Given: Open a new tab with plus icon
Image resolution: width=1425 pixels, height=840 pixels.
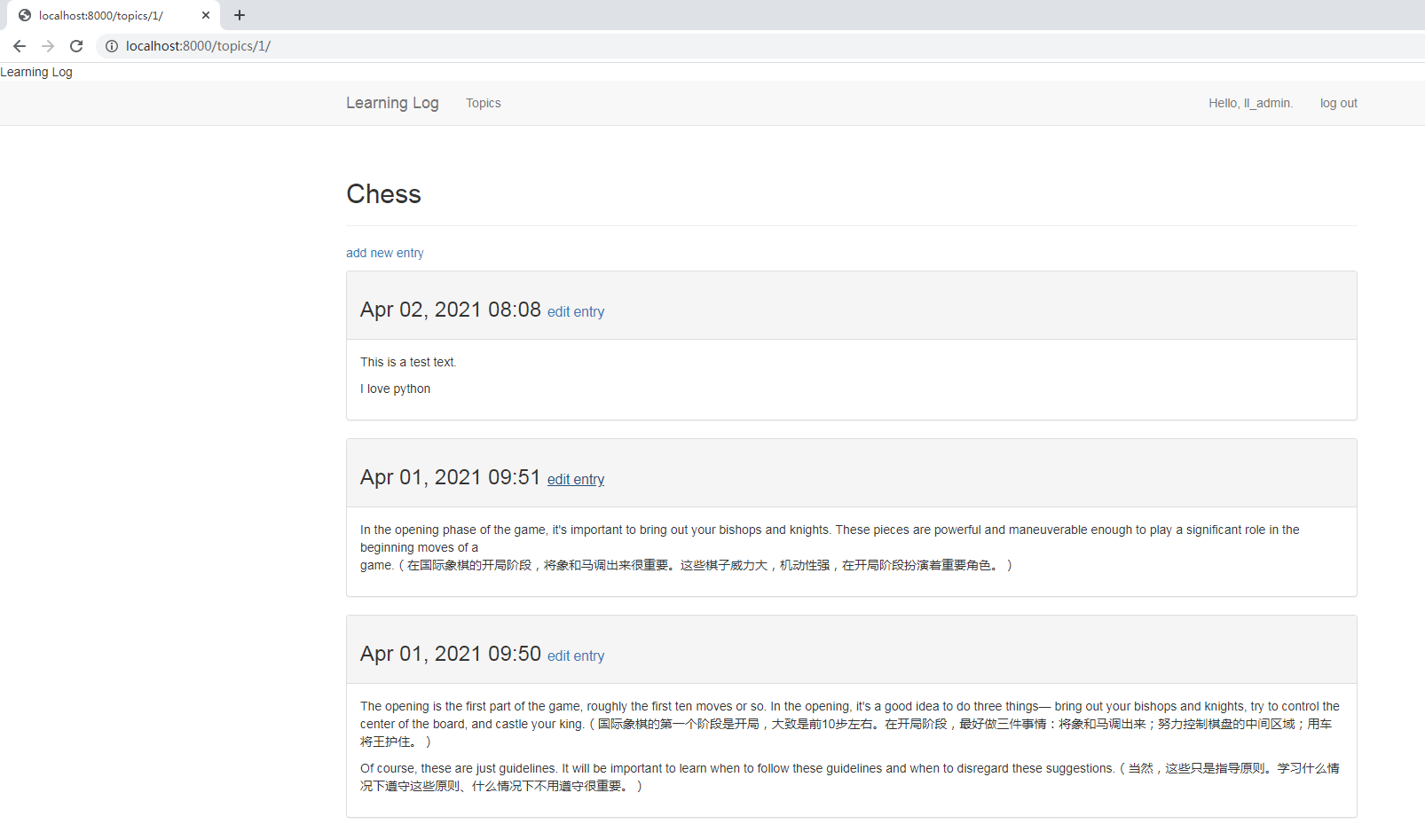Looking at the screenshot, I should [x=240, y=15].
